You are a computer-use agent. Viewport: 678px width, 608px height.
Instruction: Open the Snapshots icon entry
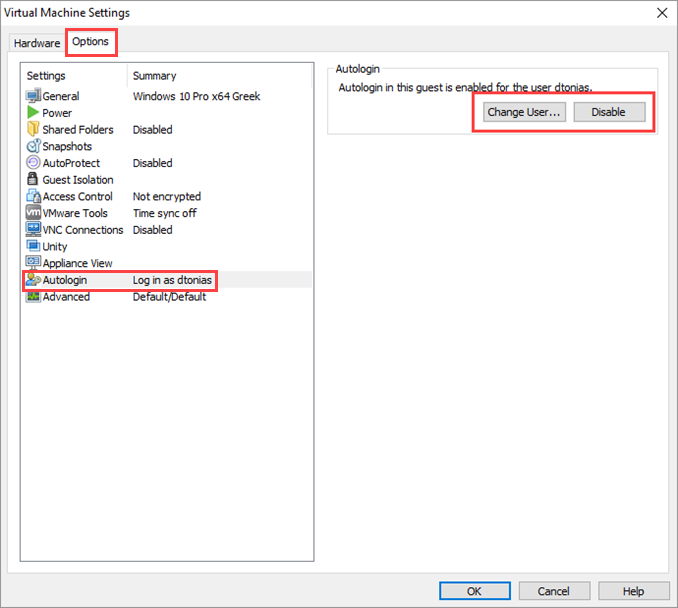tap(33, 146)
